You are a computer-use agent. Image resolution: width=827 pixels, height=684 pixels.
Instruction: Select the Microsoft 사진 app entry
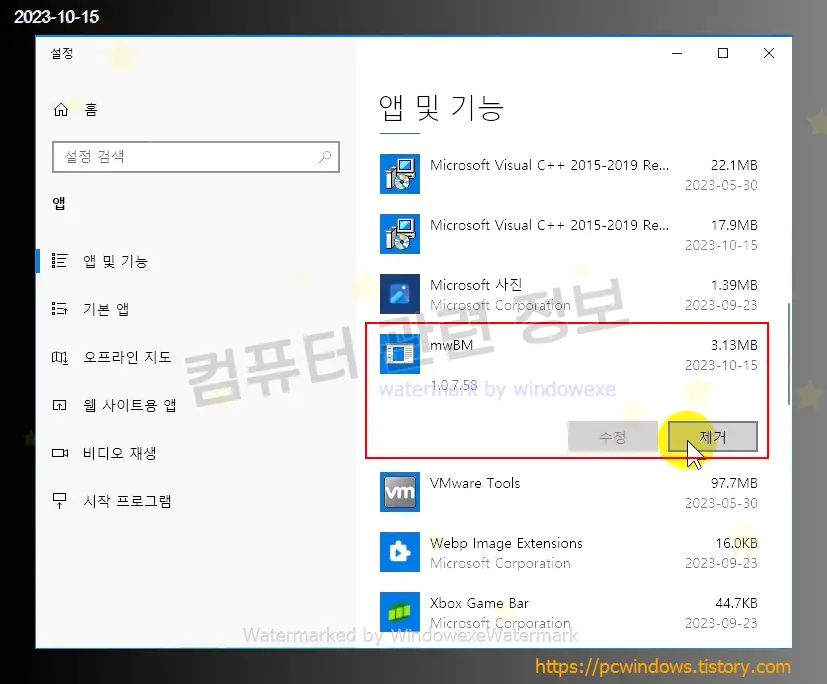[569, 294]
